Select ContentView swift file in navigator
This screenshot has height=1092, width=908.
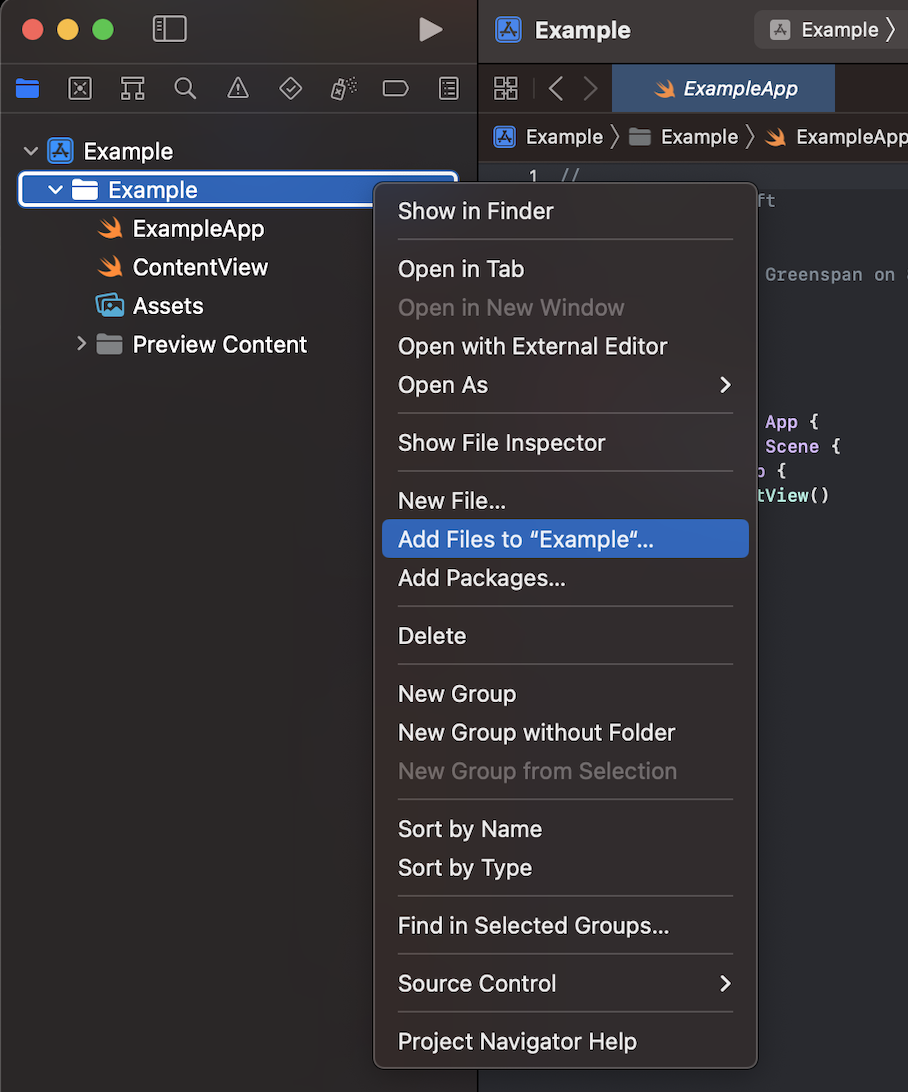(x=182, y=267)
